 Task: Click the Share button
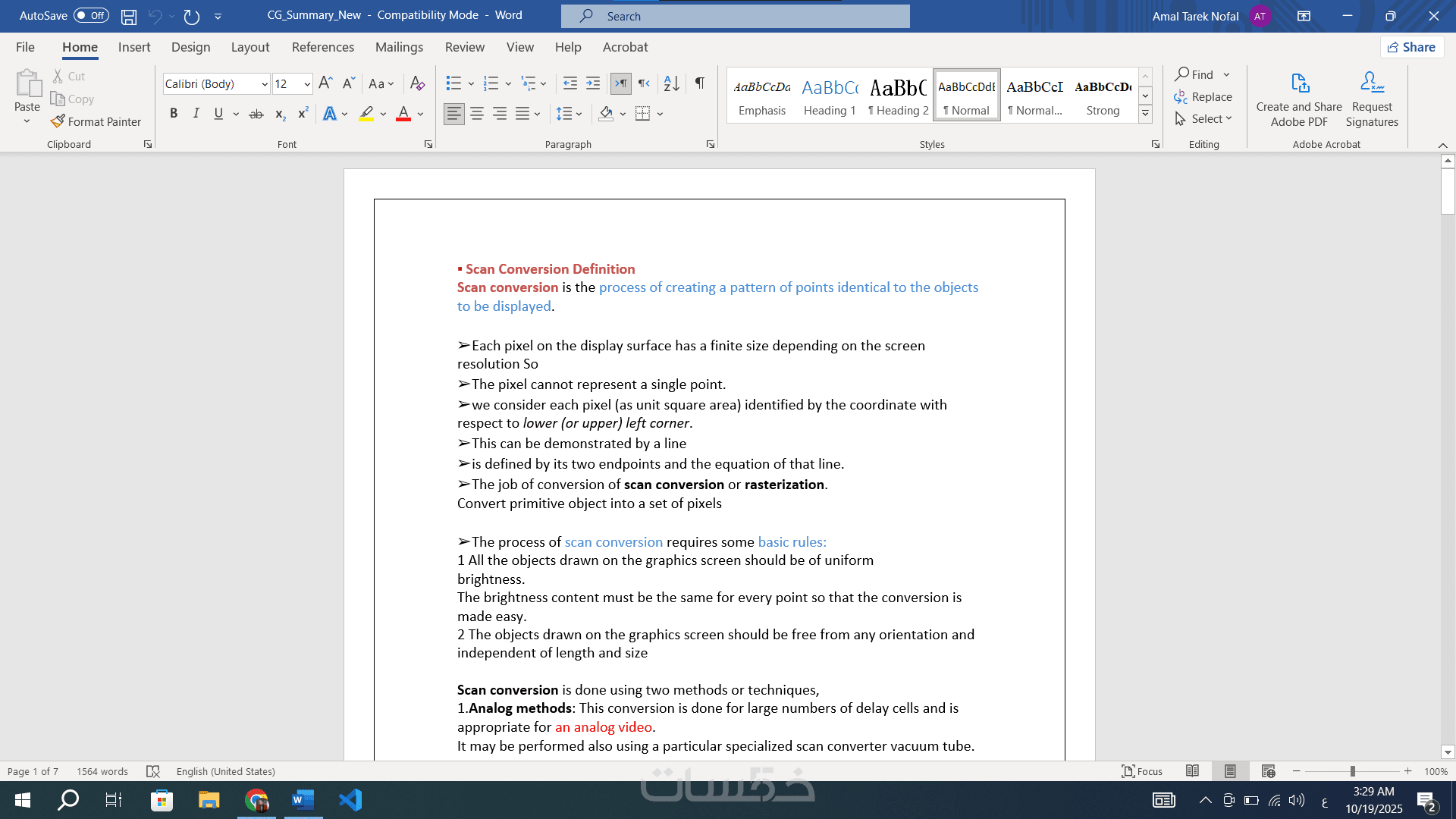pyautogui.click(x=1411, y=47)
